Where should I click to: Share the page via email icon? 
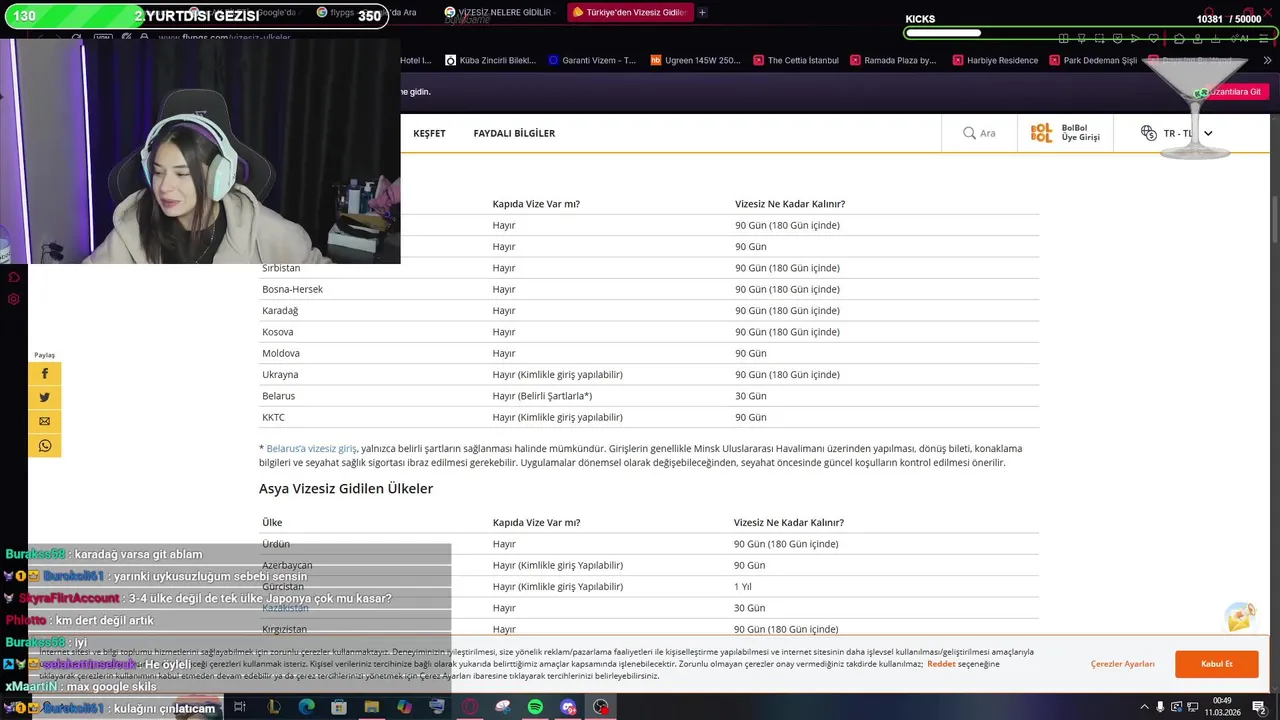[x=44, y=421]
